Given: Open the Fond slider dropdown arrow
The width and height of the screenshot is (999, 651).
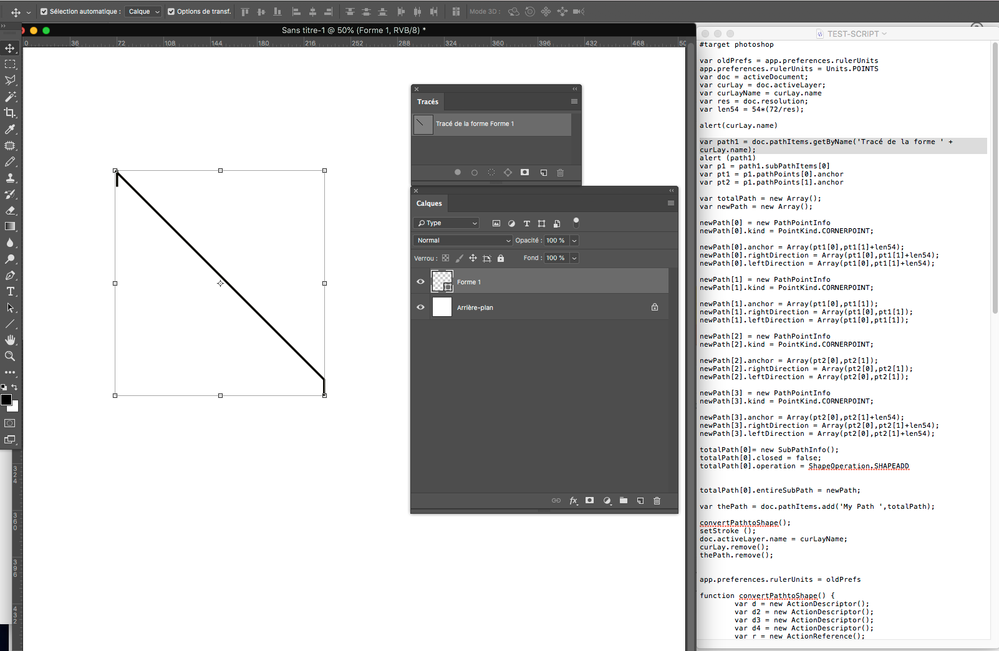Looking at the screenshot, I should click(574, 258).
